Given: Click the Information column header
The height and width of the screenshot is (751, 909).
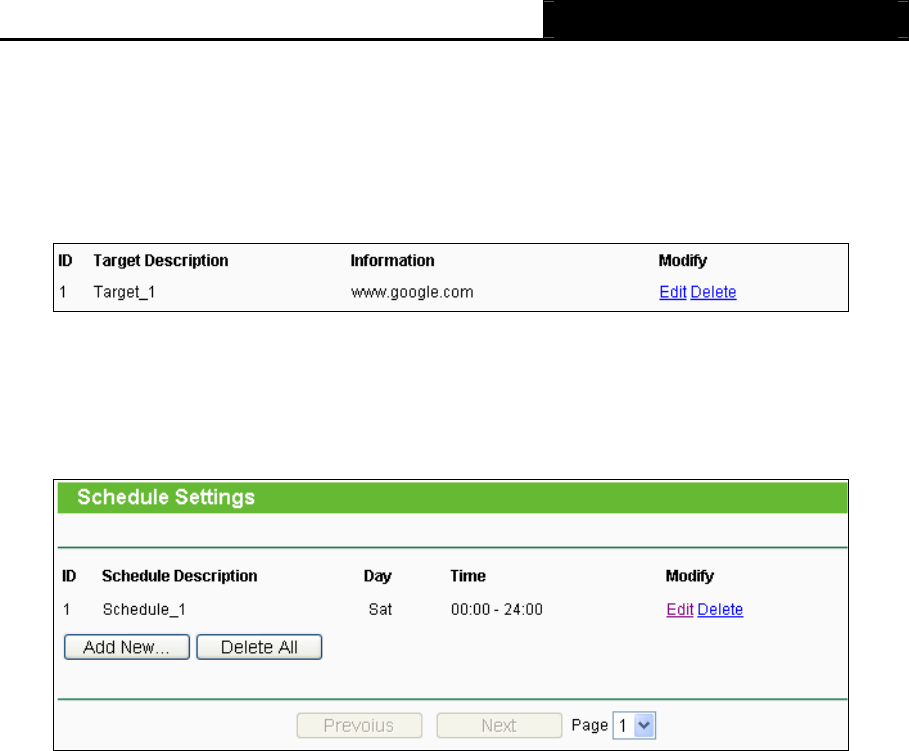Looking at the screenshot, I should coord(392,261).
